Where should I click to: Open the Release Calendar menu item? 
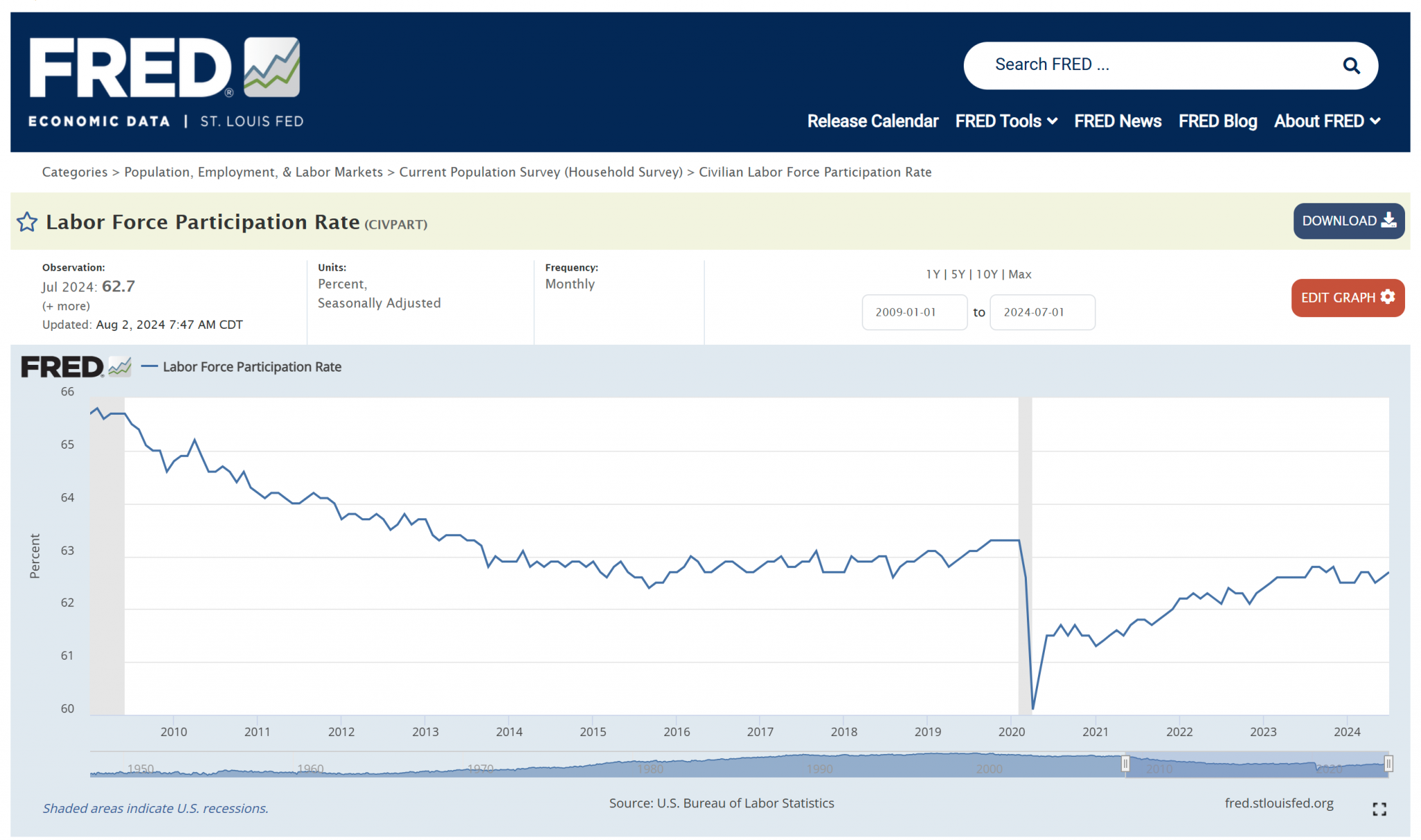point(872,121)
